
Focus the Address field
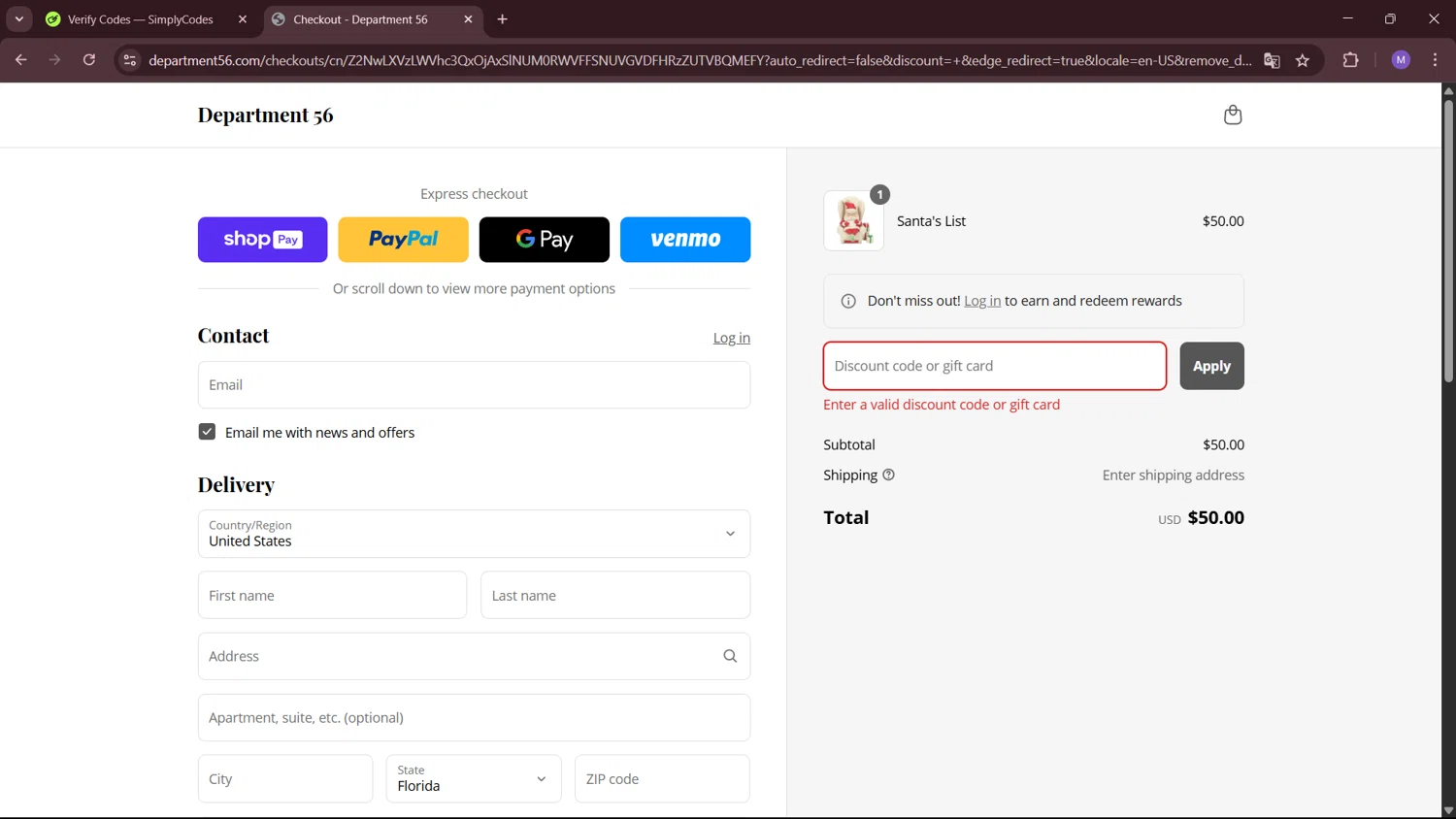click(474, 656)
